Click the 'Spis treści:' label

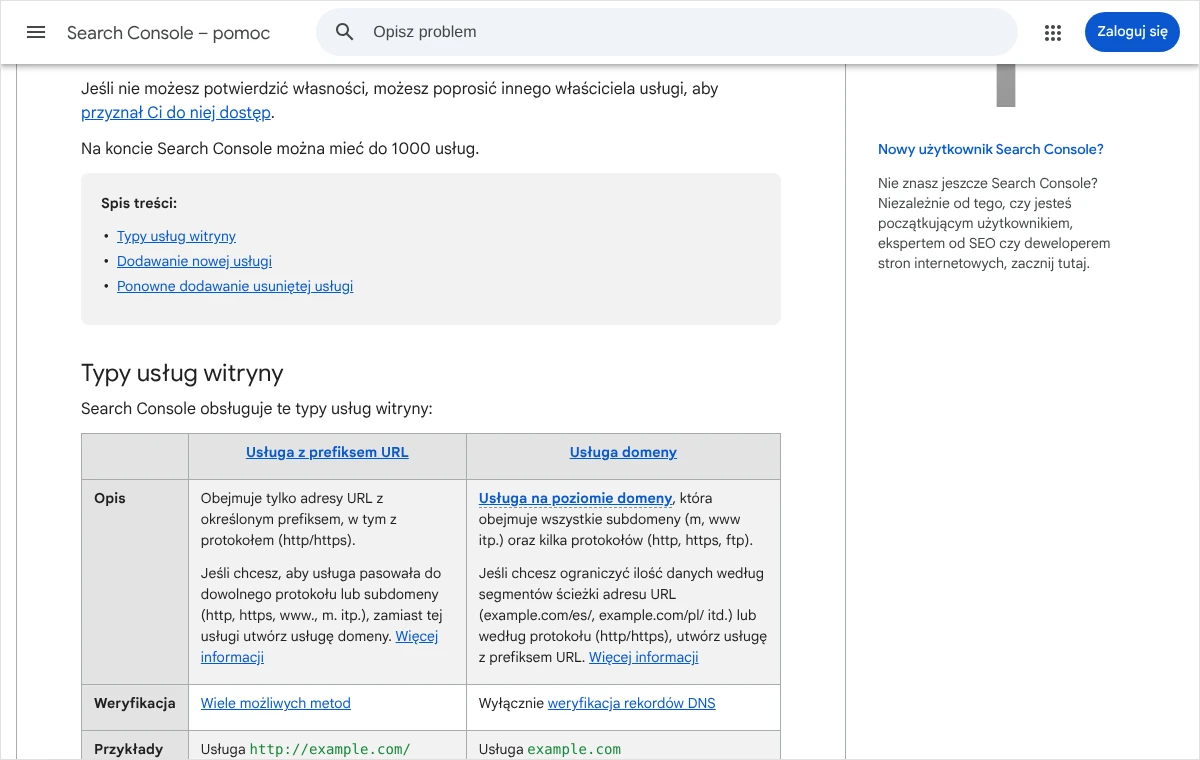139,203
